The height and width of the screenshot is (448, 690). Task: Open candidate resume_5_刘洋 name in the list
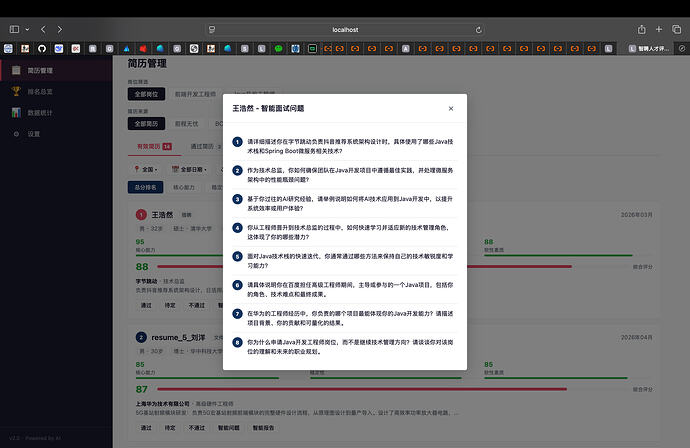[x=178, y=338]
